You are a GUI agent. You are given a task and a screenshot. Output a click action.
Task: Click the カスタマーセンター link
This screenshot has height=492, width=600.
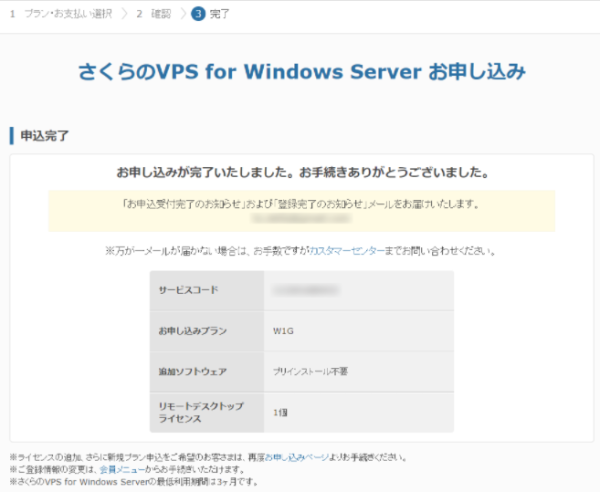pos(347,251)
